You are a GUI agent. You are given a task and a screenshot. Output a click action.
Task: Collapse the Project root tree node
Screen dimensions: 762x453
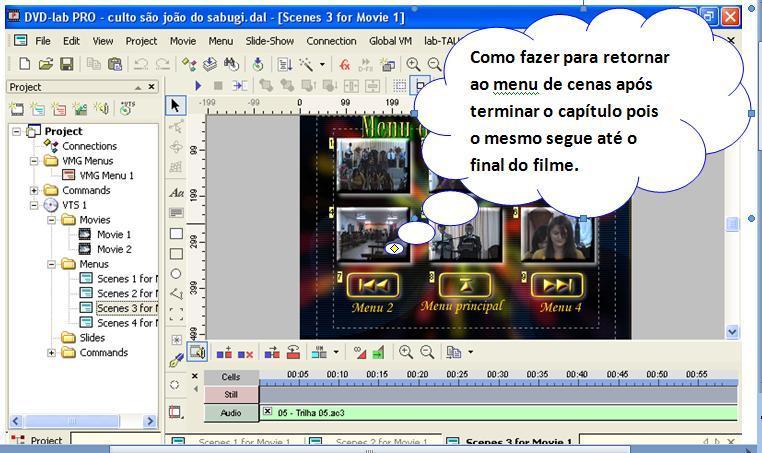17,131
